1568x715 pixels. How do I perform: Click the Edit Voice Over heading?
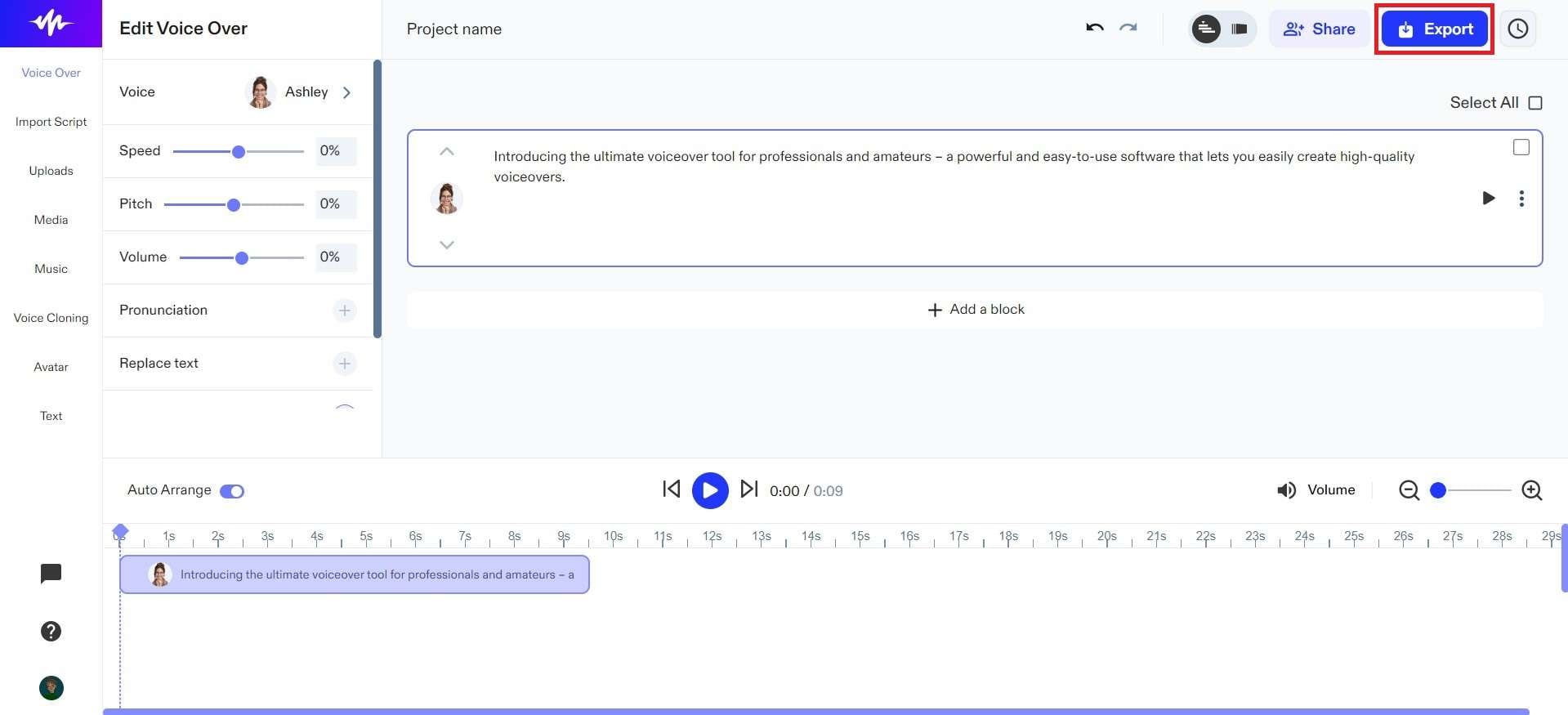(x=183, y=29)
